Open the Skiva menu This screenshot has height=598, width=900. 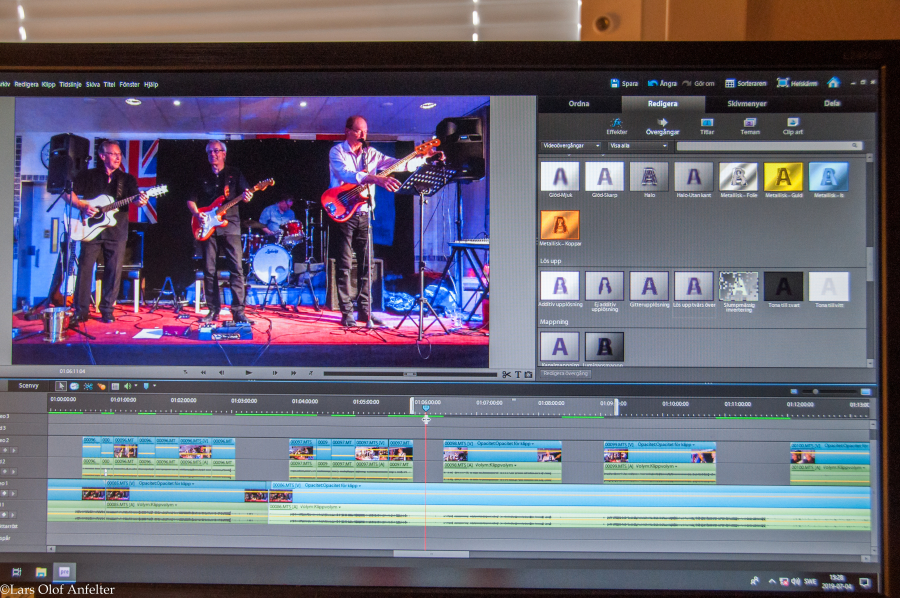click(x=93, y=84)
